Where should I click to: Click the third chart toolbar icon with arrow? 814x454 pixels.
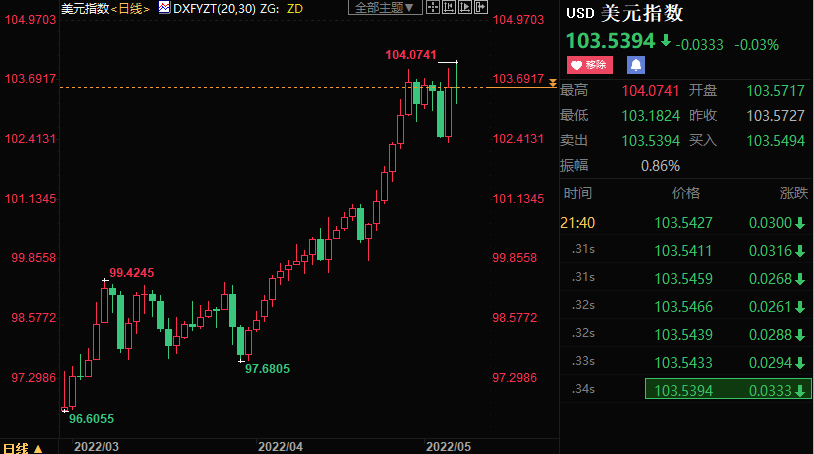click(464, 8)
